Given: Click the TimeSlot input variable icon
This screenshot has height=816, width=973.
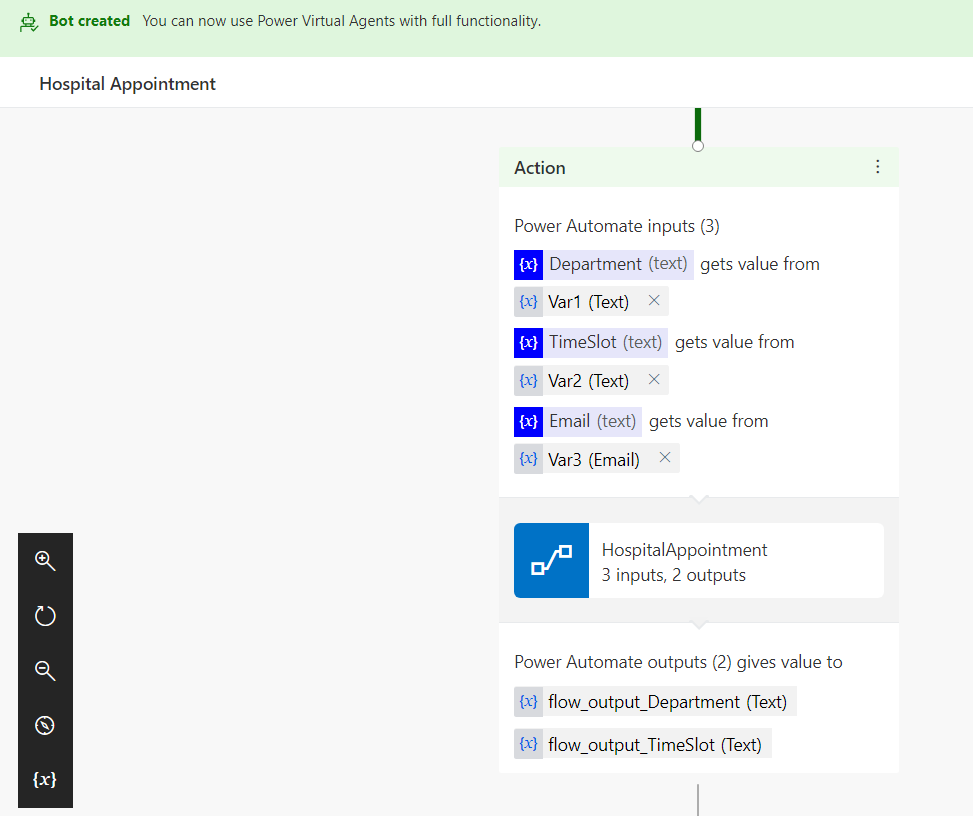Looking at the screenshot, I should [529, 343].
